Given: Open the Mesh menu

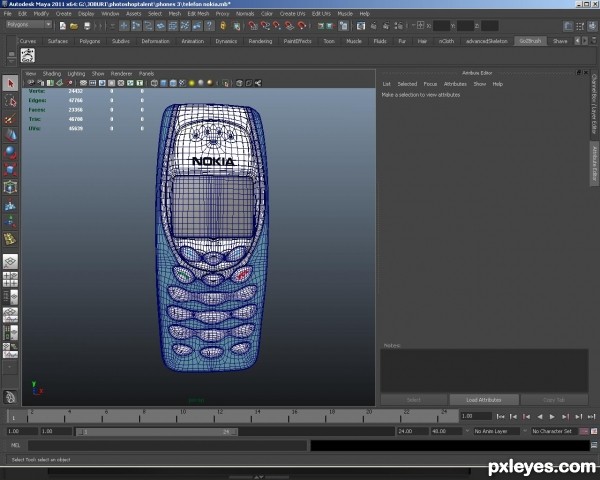Looking at the screenshot, I should click(x=174, y=14).
